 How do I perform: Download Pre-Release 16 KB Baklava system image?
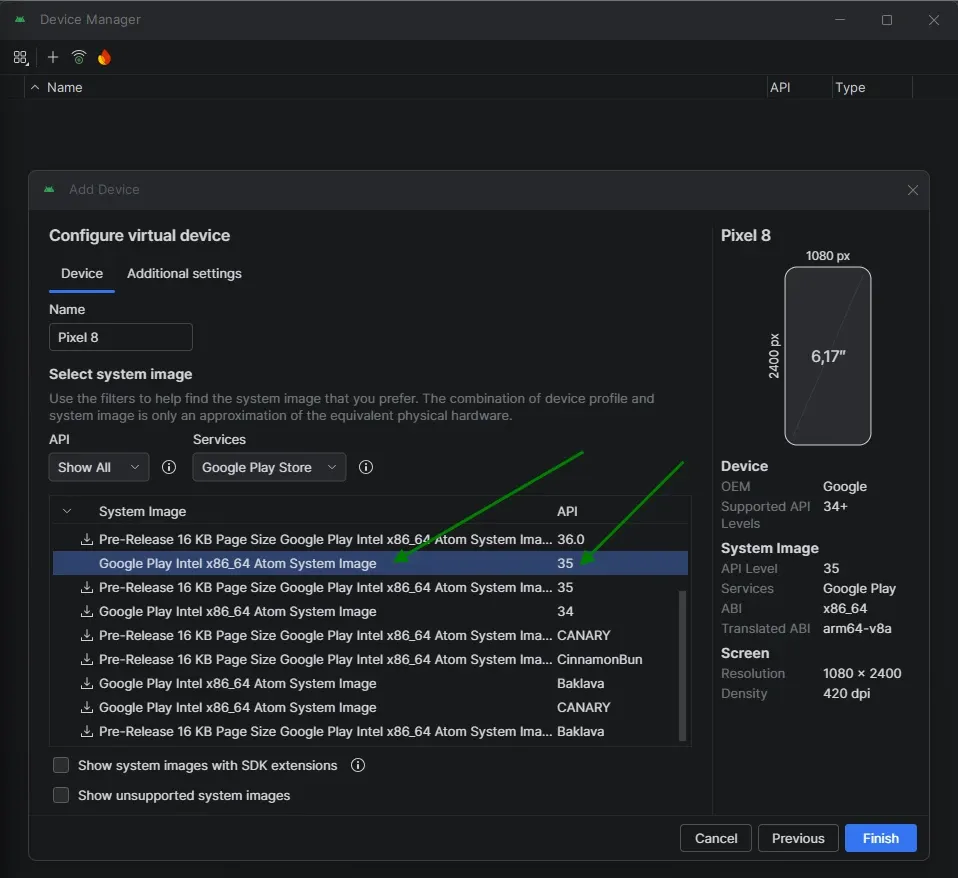(87, 731)
